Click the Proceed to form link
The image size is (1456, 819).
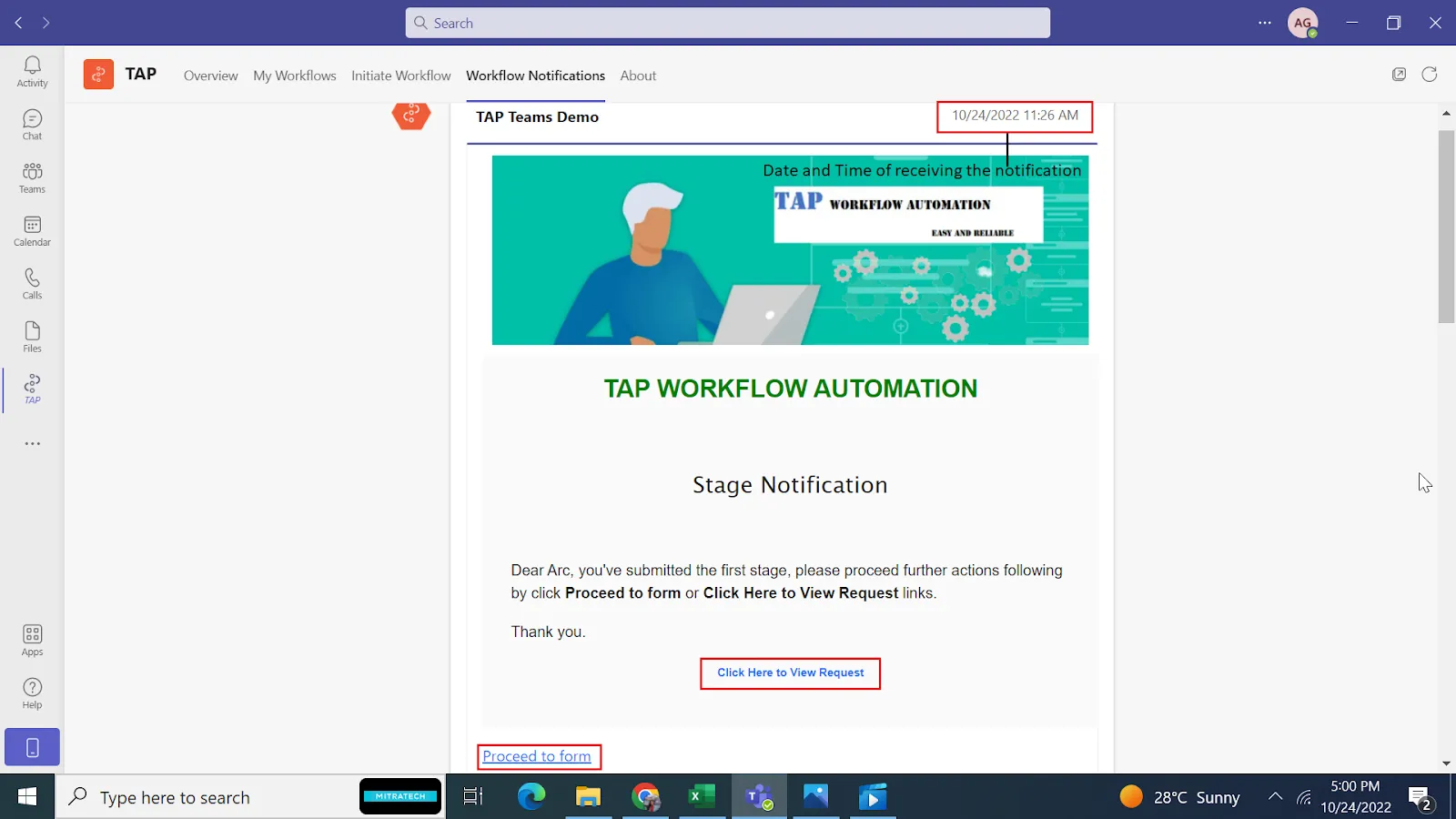[537, 756]
